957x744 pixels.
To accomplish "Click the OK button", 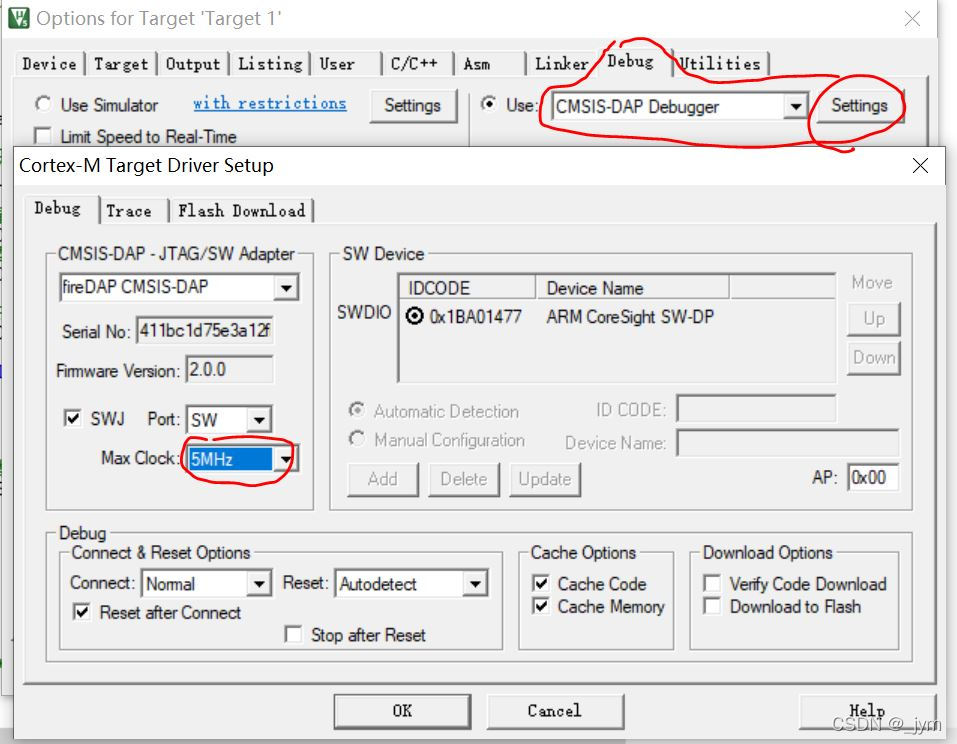I will 402,711.
